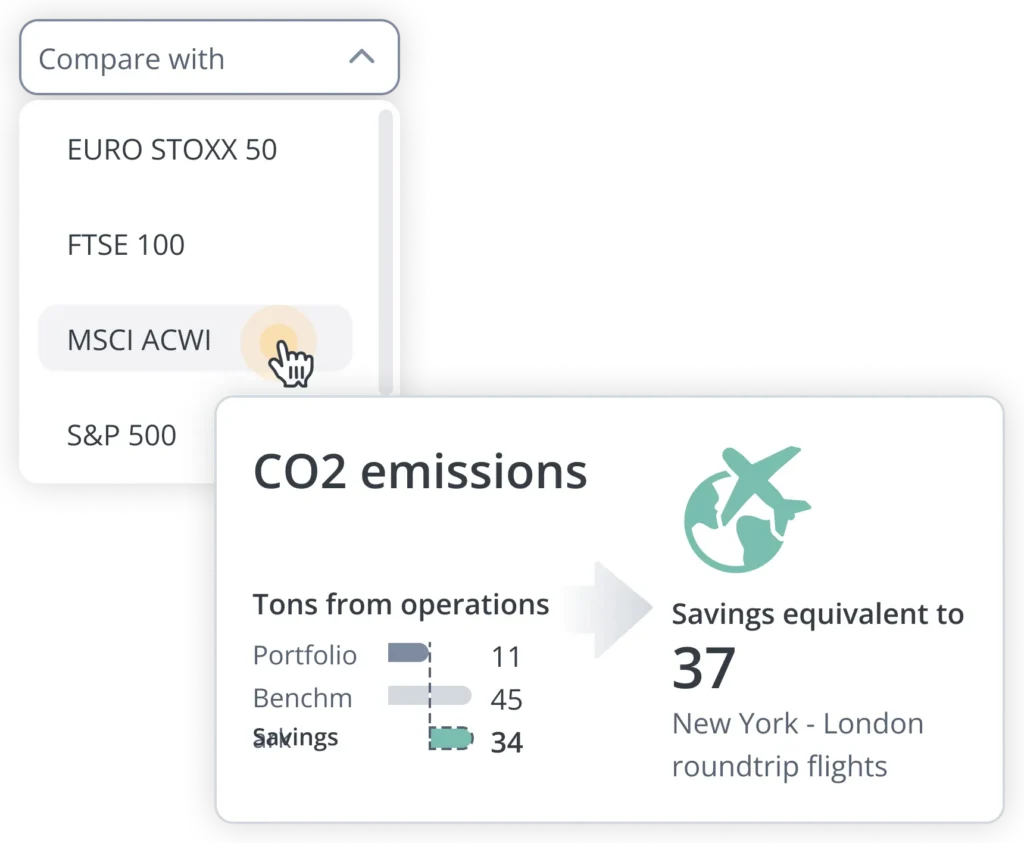Collapse the Compare with chevron arrow
Image resolution: width=1024 pixels, height=843 pixels.
362,57
